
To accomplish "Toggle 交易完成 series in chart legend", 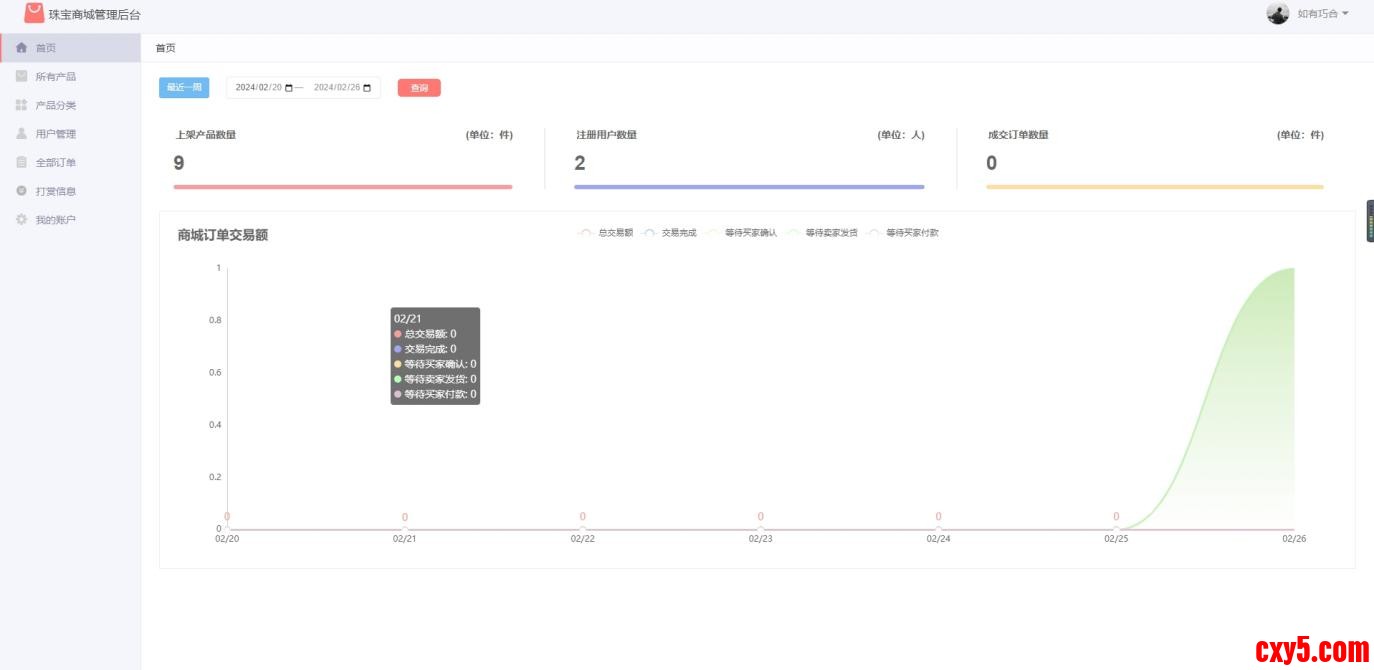I will (x=669, y=233).
